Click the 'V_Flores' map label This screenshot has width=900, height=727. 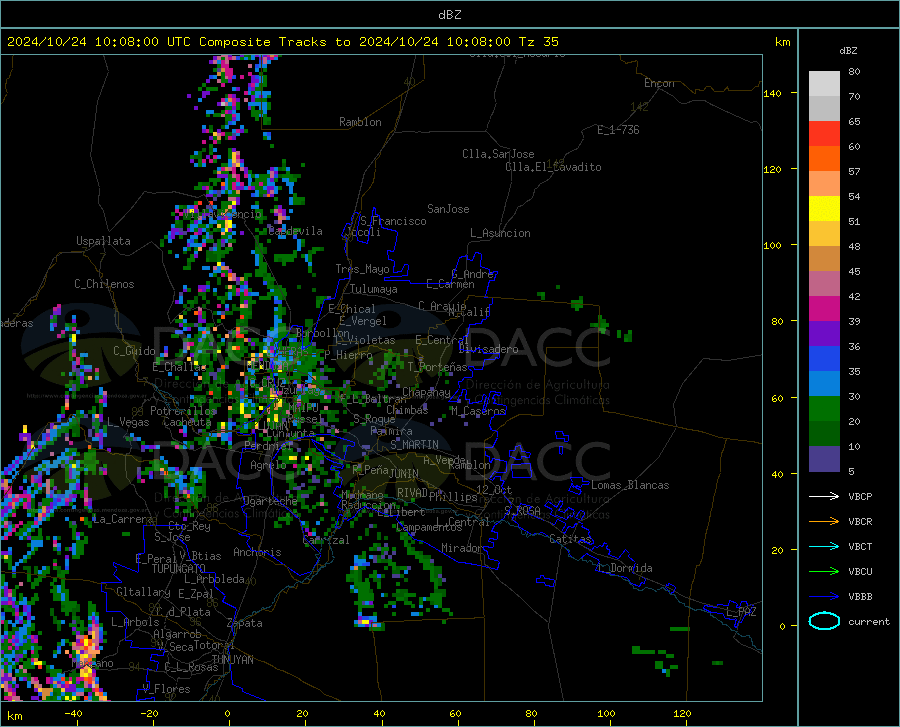point(166,689)
